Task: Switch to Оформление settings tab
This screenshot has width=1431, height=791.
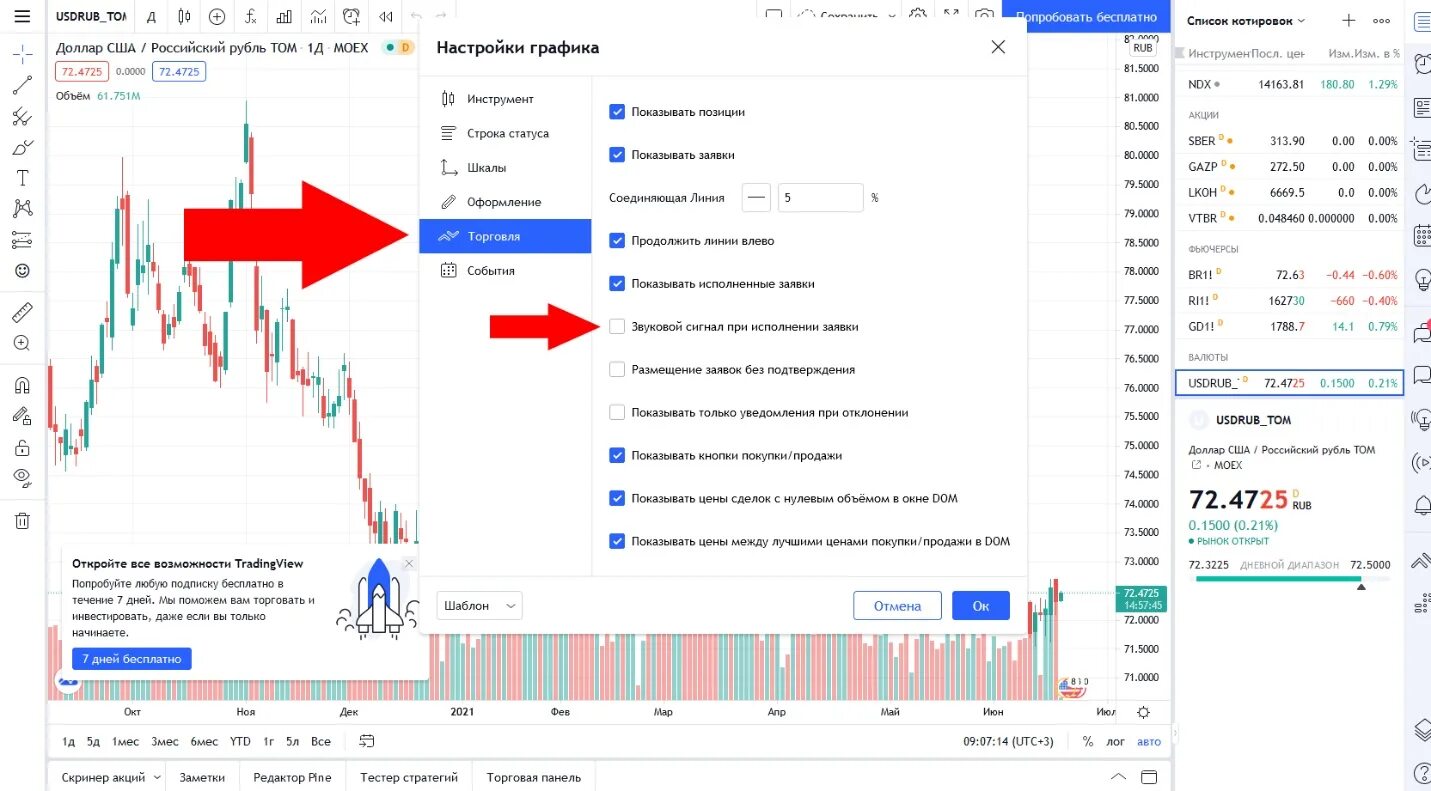Action: 505,202
